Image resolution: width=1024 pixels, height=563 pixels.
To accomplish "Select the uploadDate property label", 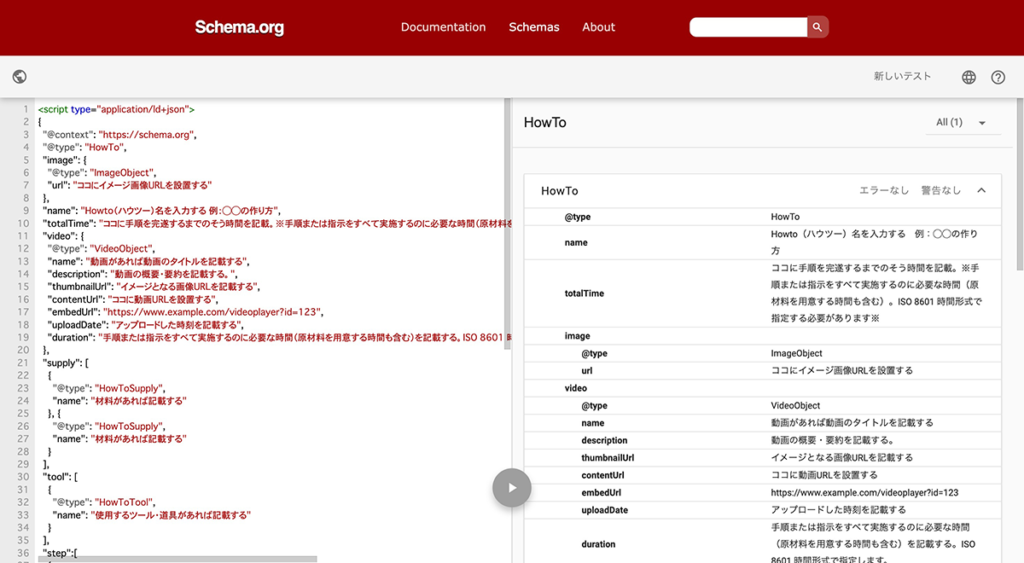I will tap(605, 510).
